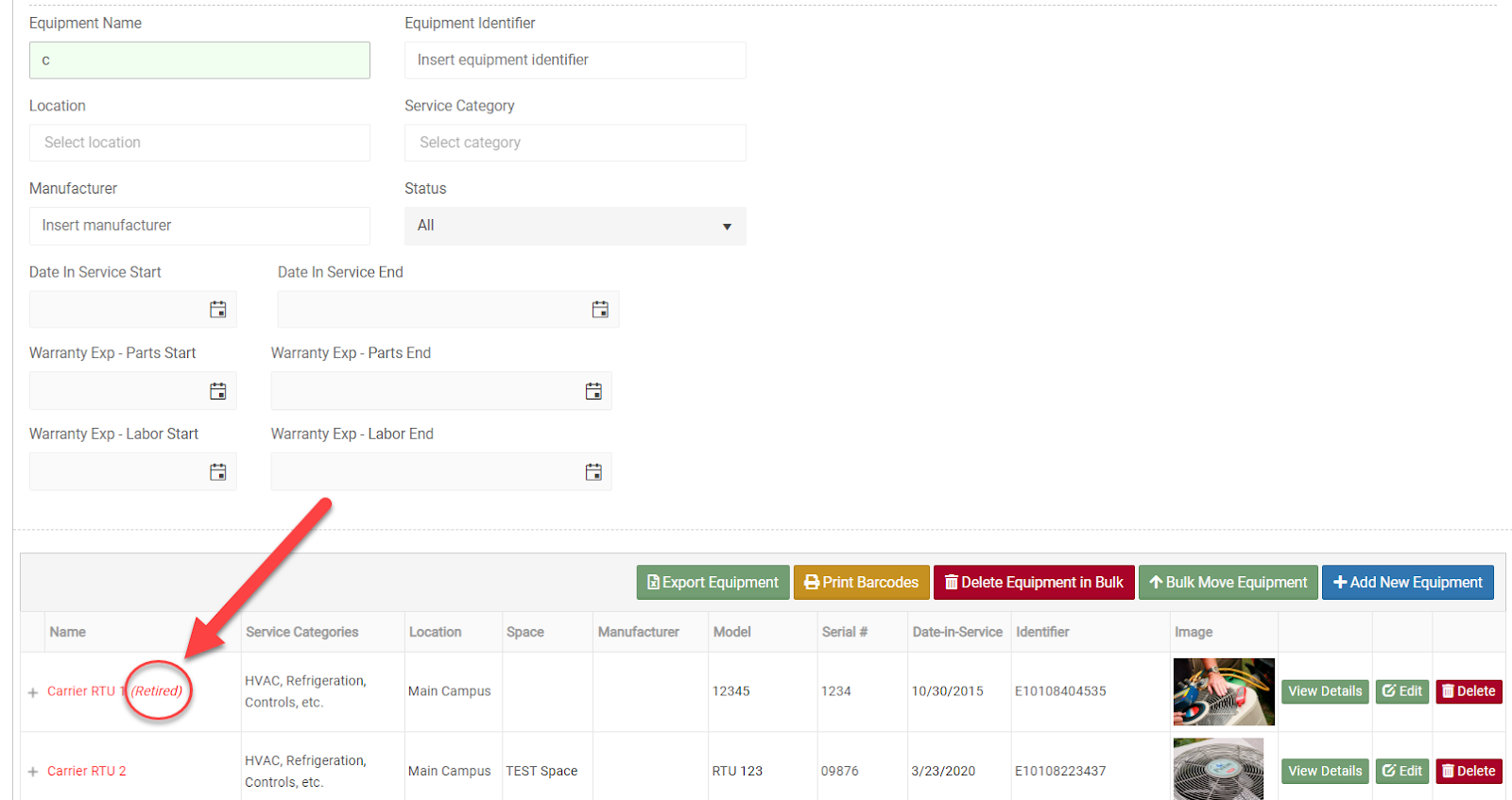Open Warranty Exp Parts End calendar
The height and width of the screenshot is (800, 1512).
tap(593, 391)
